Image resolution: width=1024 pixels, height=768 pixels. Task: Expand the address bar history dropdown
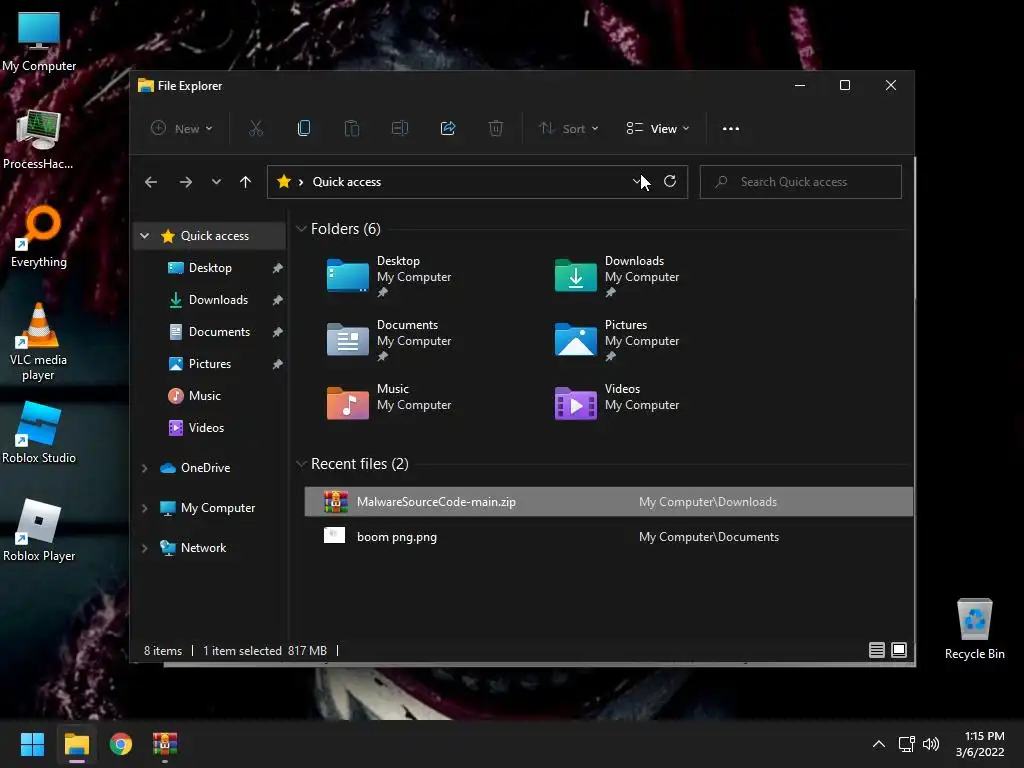tap(637, 182)
